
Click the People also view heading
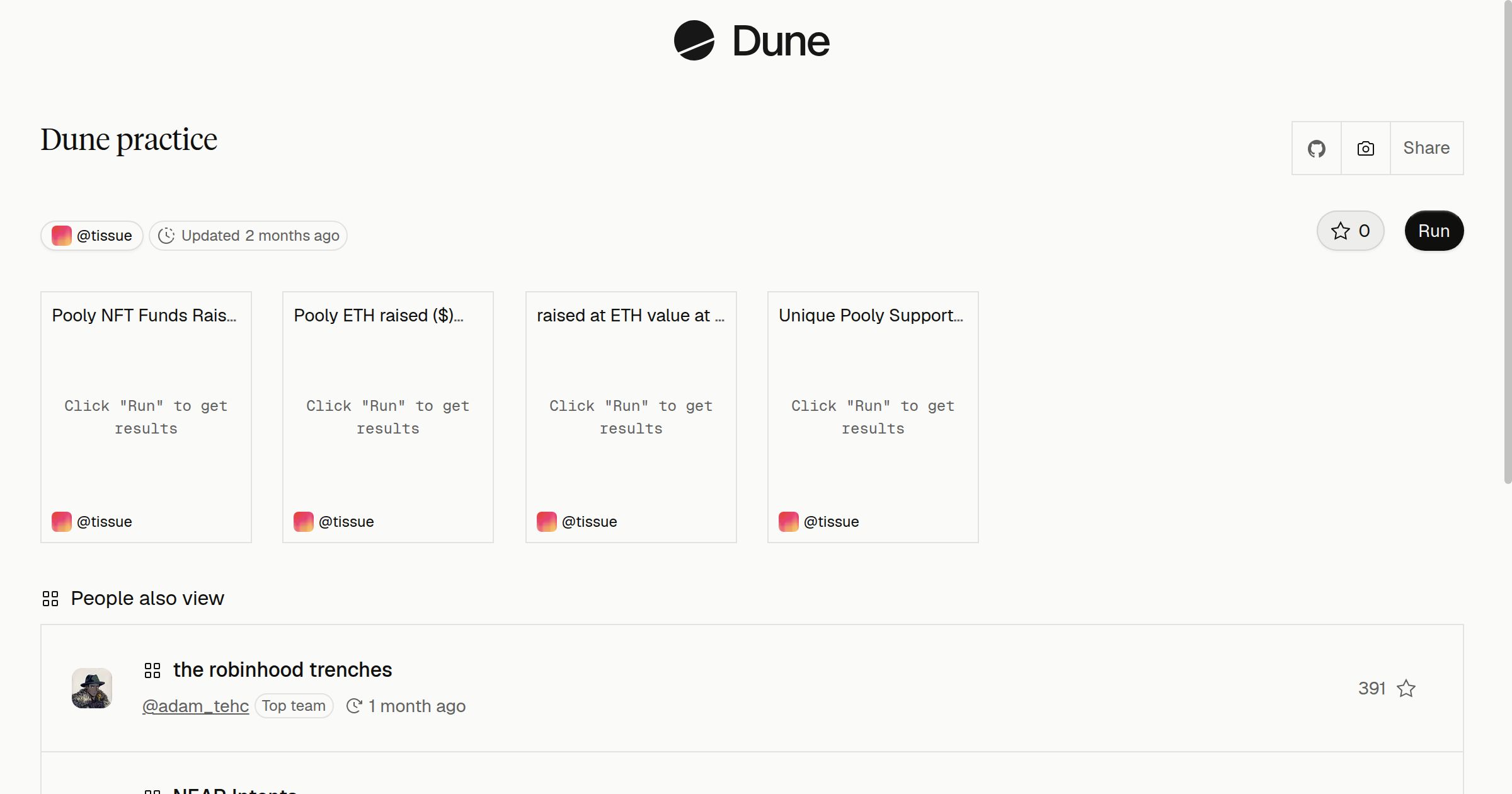[147, 598]
